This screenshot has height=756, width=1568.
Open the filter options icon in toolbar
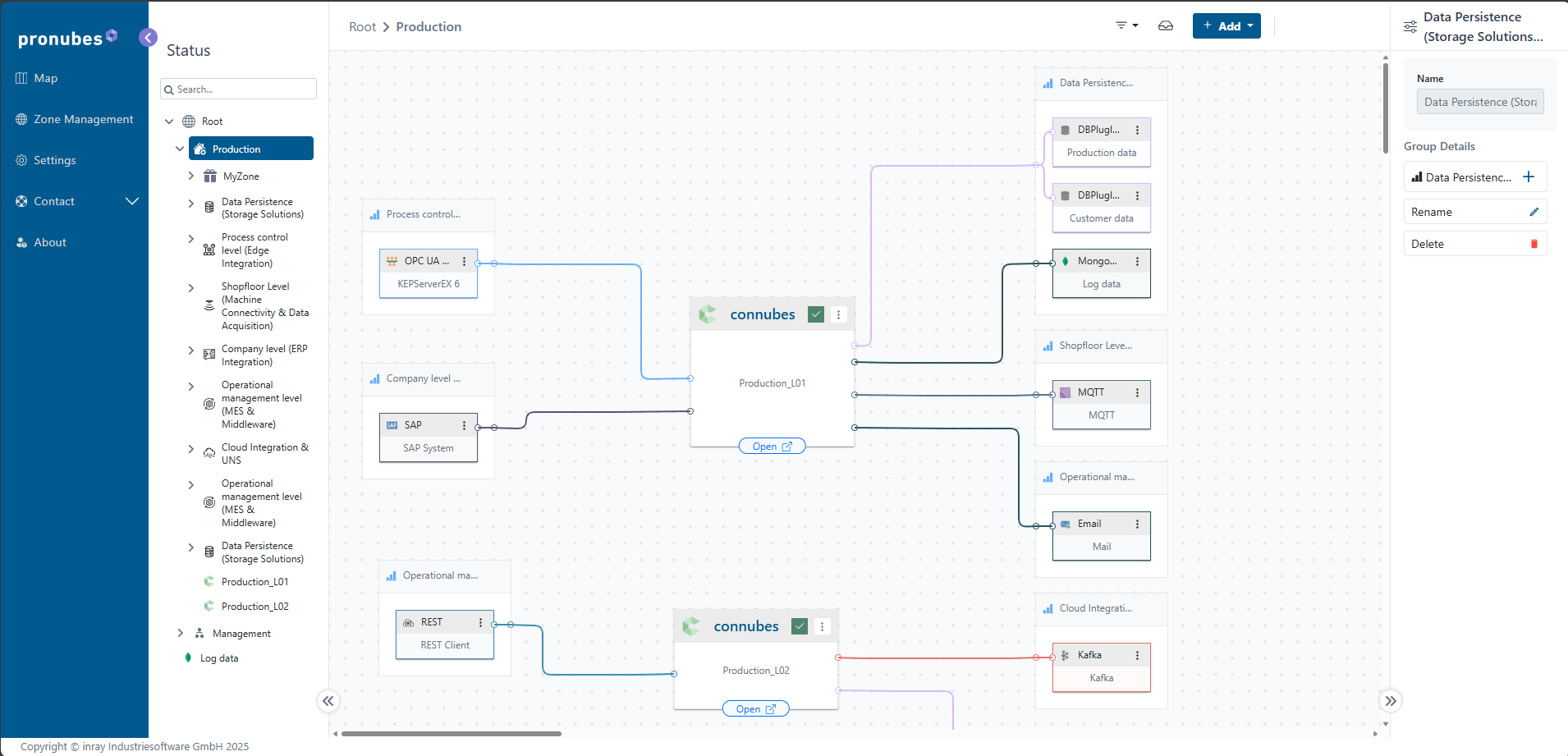pyautogui.click(x=1126, y=26)
